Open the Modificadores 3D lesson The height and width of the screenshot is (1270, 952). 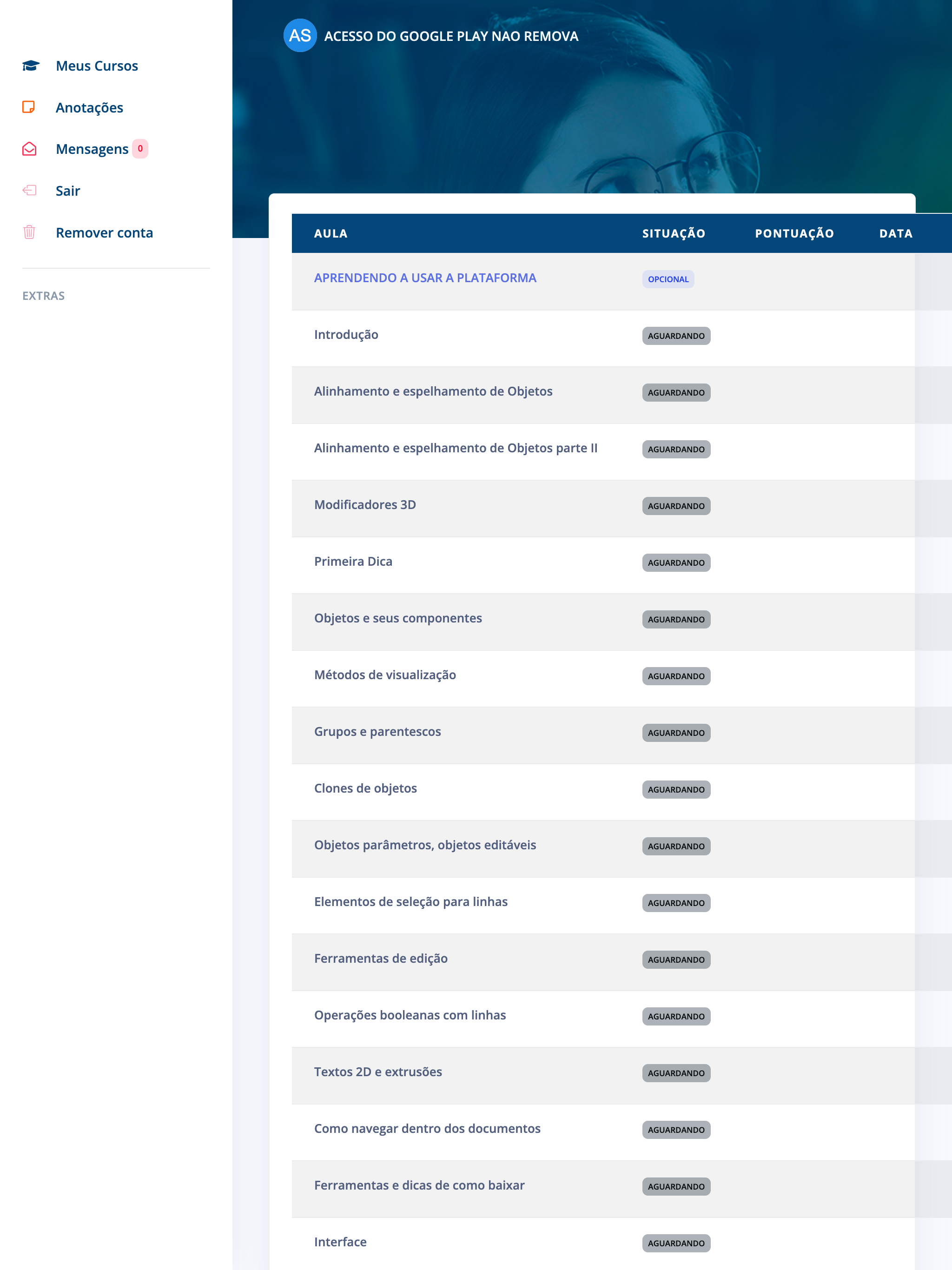[365, 505]
